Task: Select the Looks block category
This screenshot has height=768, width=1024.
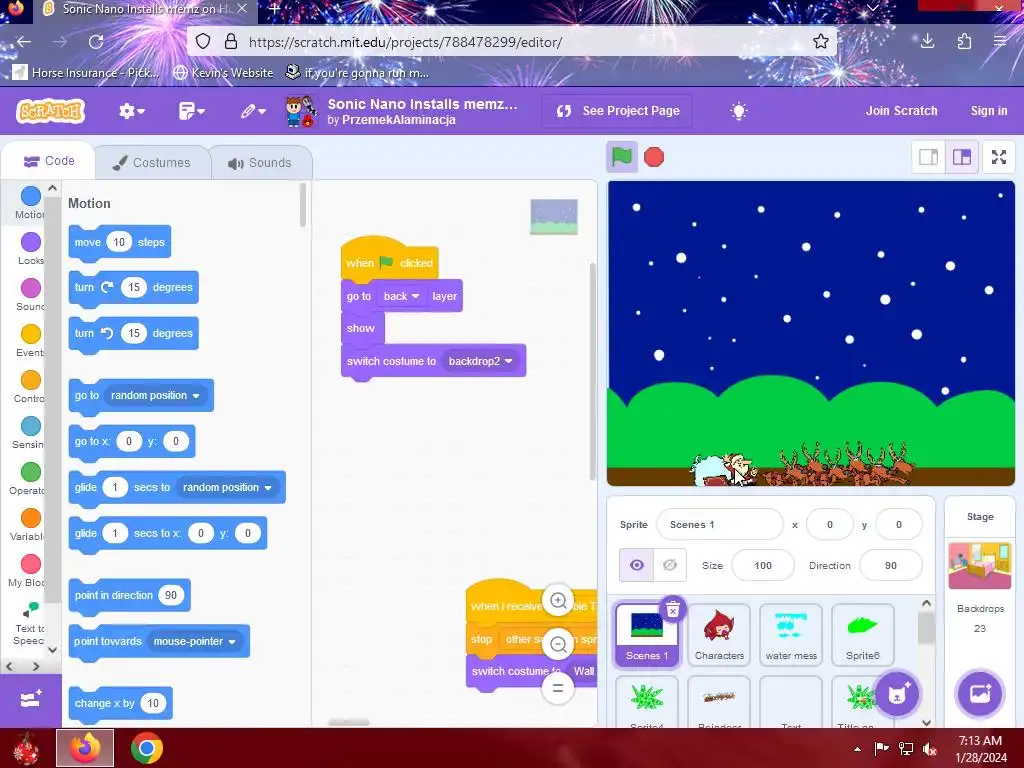Action: click(x=30, y=249)
